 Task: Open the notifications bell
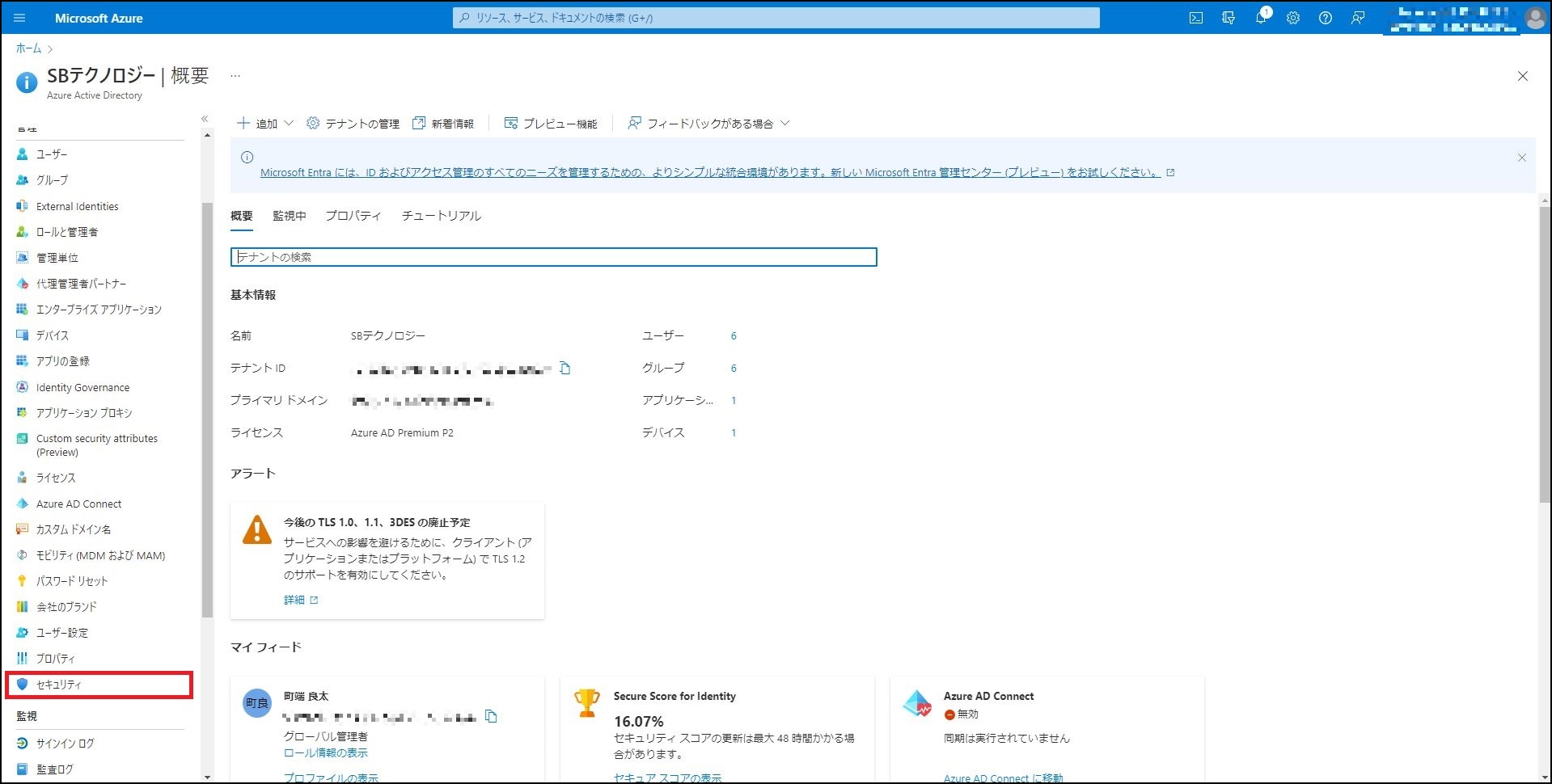point(1261,18)
